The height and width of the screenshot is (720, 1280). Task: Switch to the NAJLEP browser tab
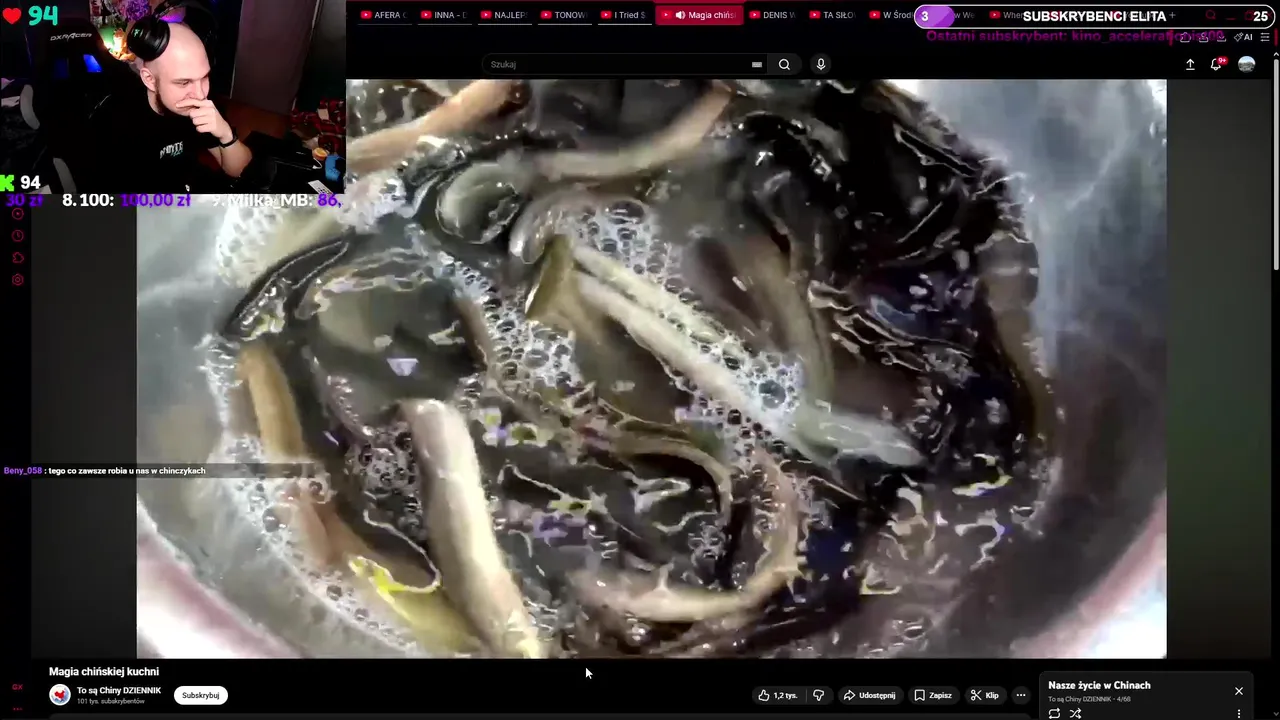point(503,15)
